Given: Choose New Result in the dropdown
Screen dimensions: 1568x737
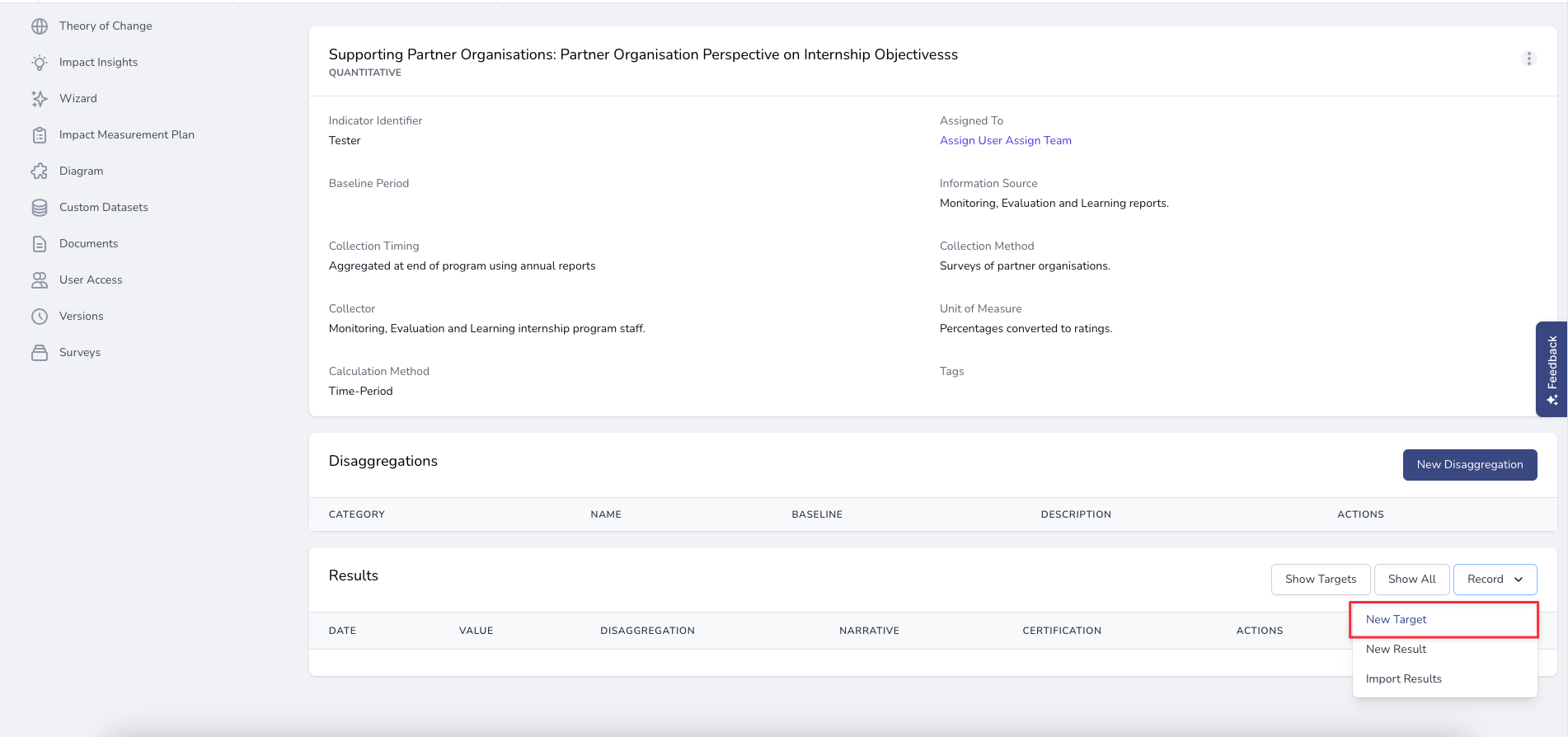Looking at the screenshot, I should (x=1444, y=649).
